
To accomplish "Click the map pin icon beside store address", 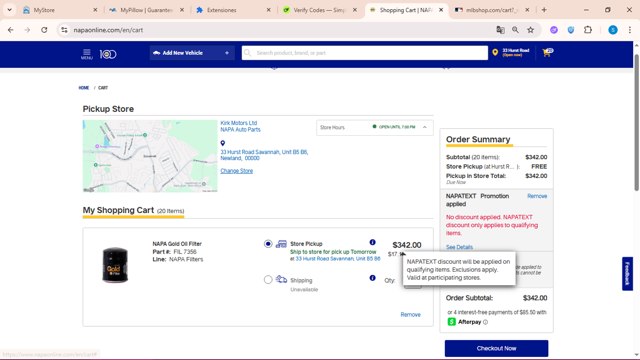I will [x=222, y=143].
